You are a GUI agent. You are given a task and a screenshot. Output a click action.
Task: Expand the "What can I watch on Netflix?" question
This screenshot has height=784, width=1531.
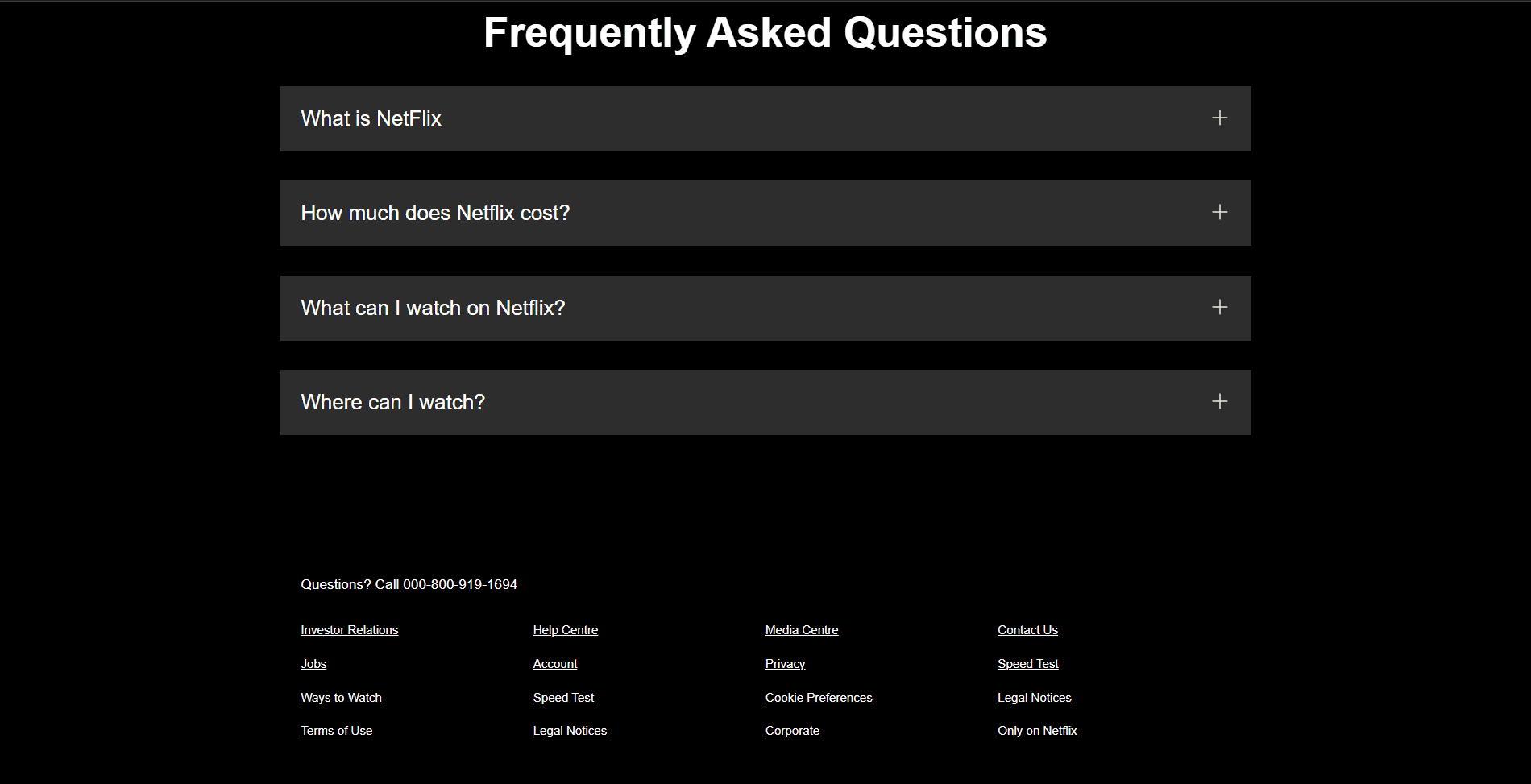point(765,308)
